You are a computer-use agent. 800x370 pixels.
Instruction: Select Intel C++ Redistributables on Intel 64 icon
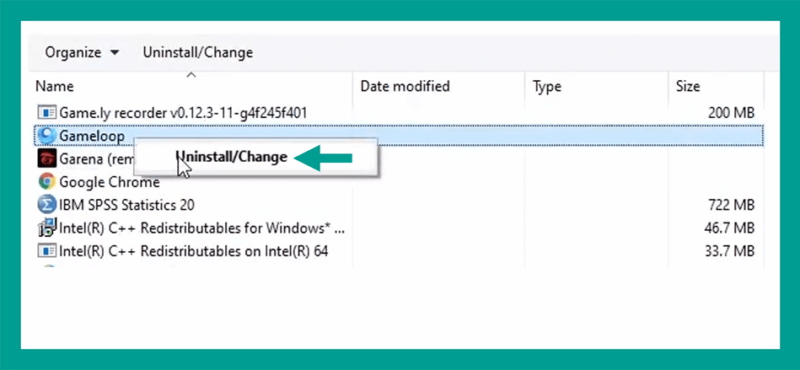click(x=47, y=251)
